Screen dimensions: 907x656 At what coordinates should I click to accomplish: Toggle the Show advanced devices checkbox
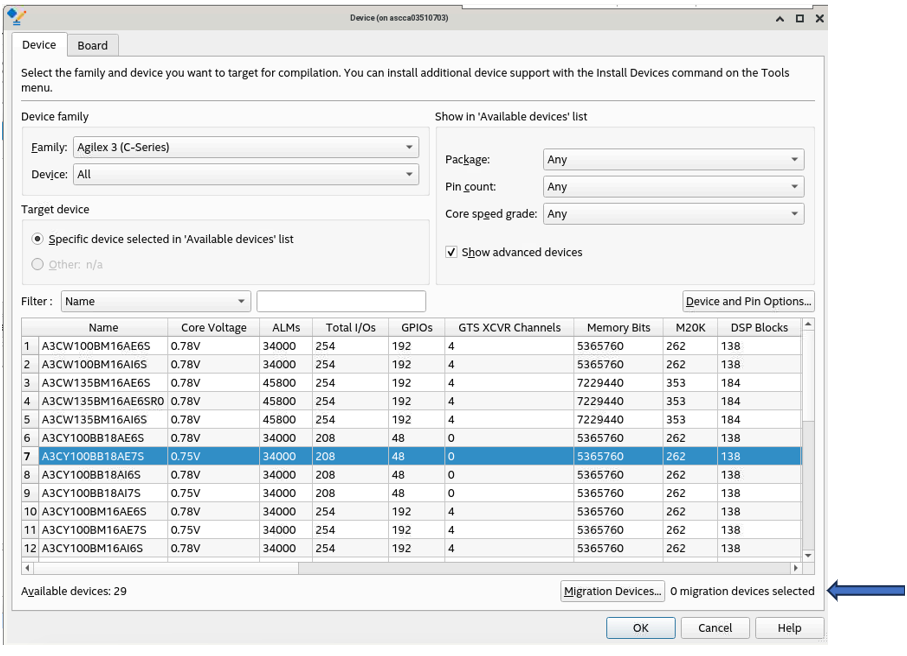click(x=451, y=252)
